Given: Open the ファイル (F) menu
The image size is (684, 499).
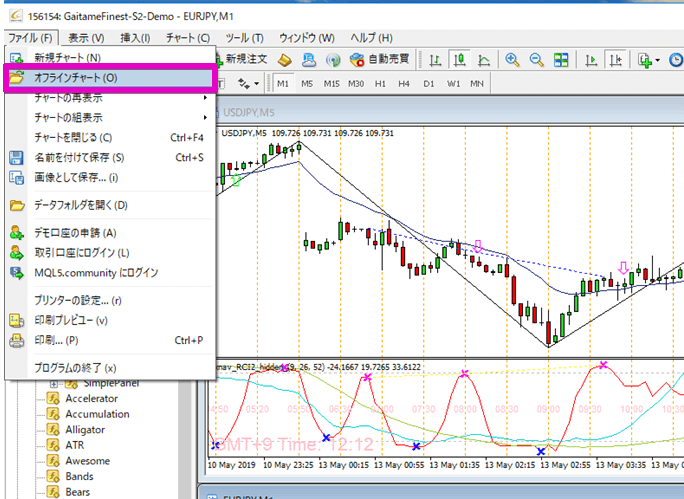Looking at the screenshot, I should coord(31,38).
